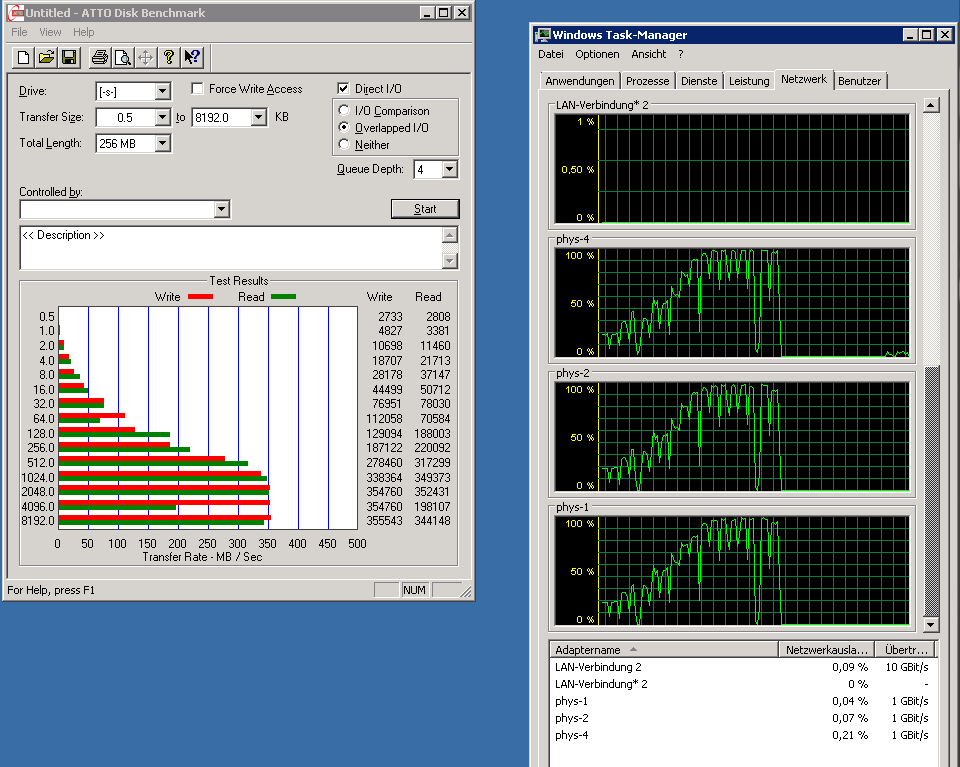The height and width of the screenshot is (767, 960).
Task: Click the Start benchmark button
Action: [425, 209]
